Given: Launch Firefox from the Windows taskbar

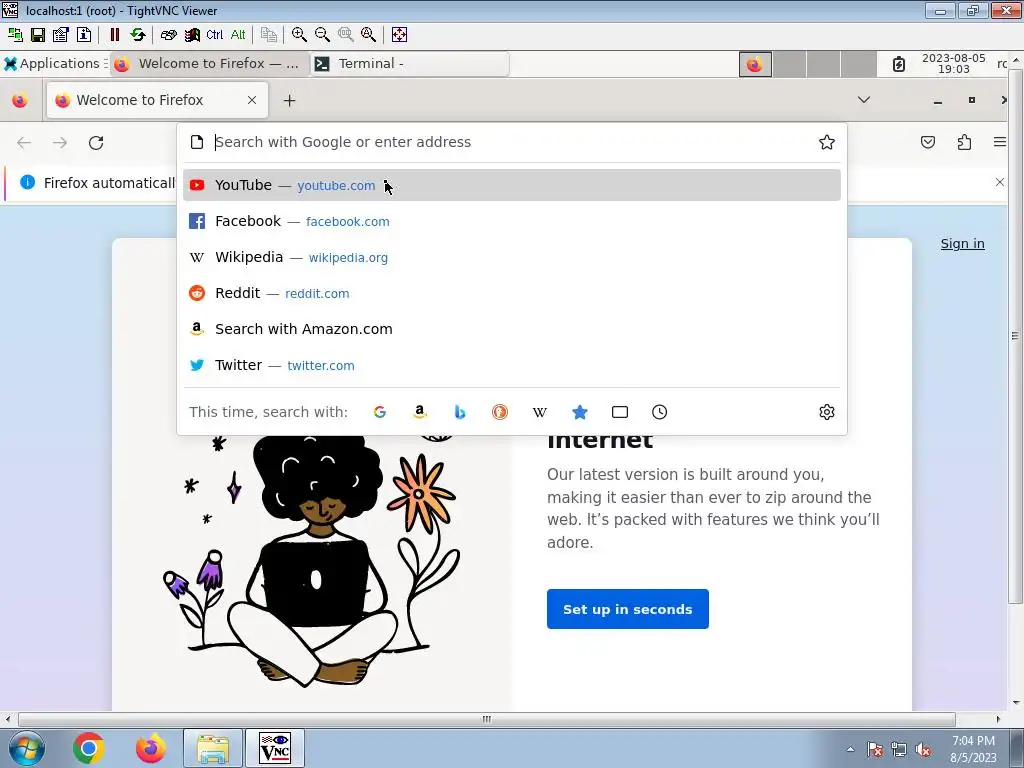Looking at the screenshot, I should click(151, 748).
